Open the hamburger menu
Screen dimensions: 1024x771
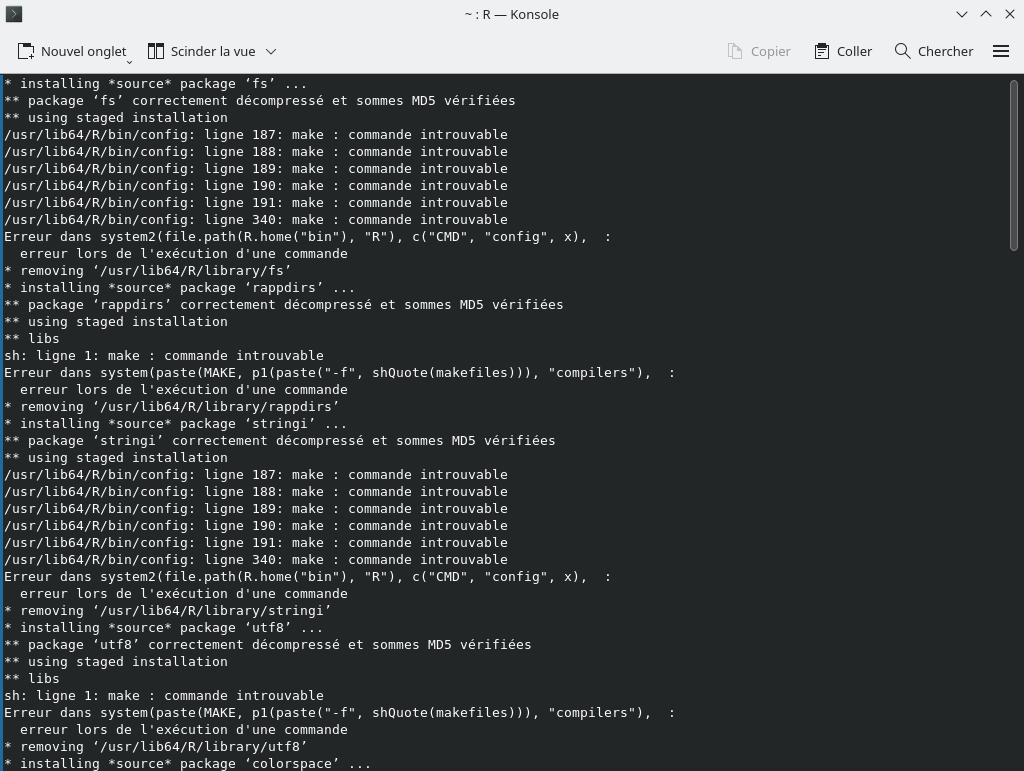(x=1000, y=52)
